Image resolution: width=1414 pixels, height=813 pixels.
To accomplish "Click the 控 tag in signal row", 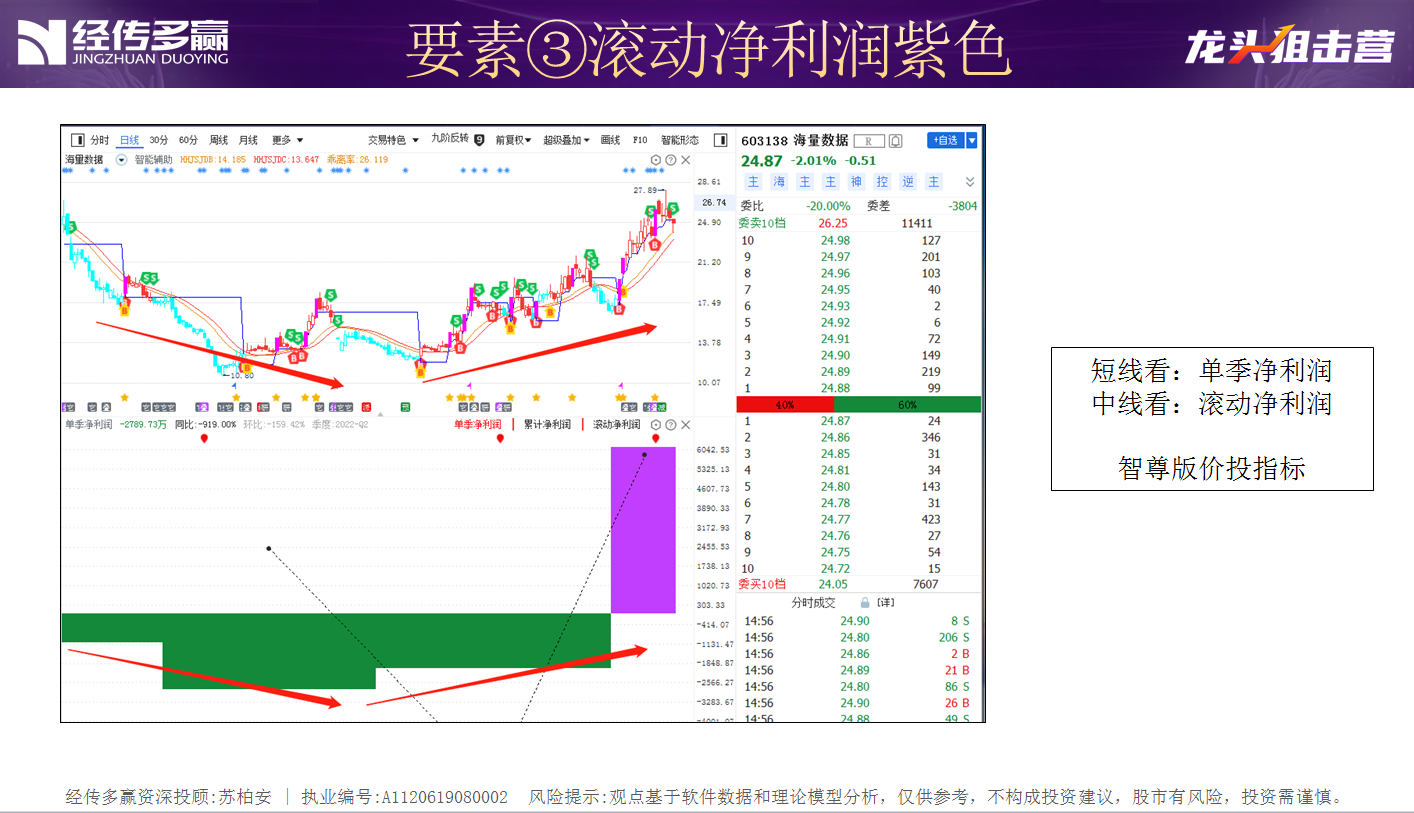I will (x=882, y=181).
